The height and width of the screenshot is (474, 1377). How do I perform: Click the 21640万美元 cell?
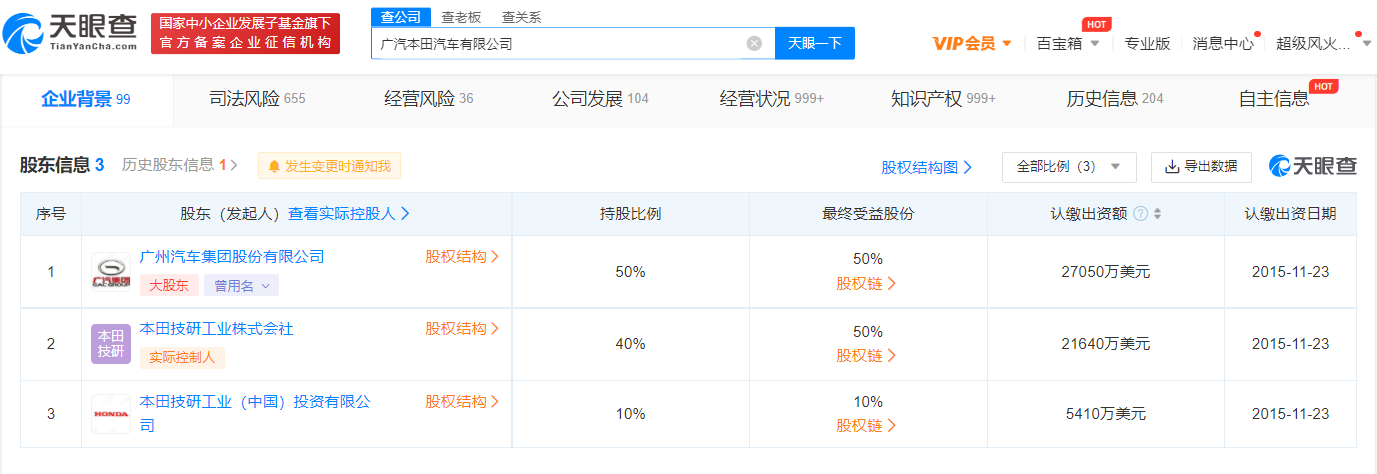pos(1105,344)
